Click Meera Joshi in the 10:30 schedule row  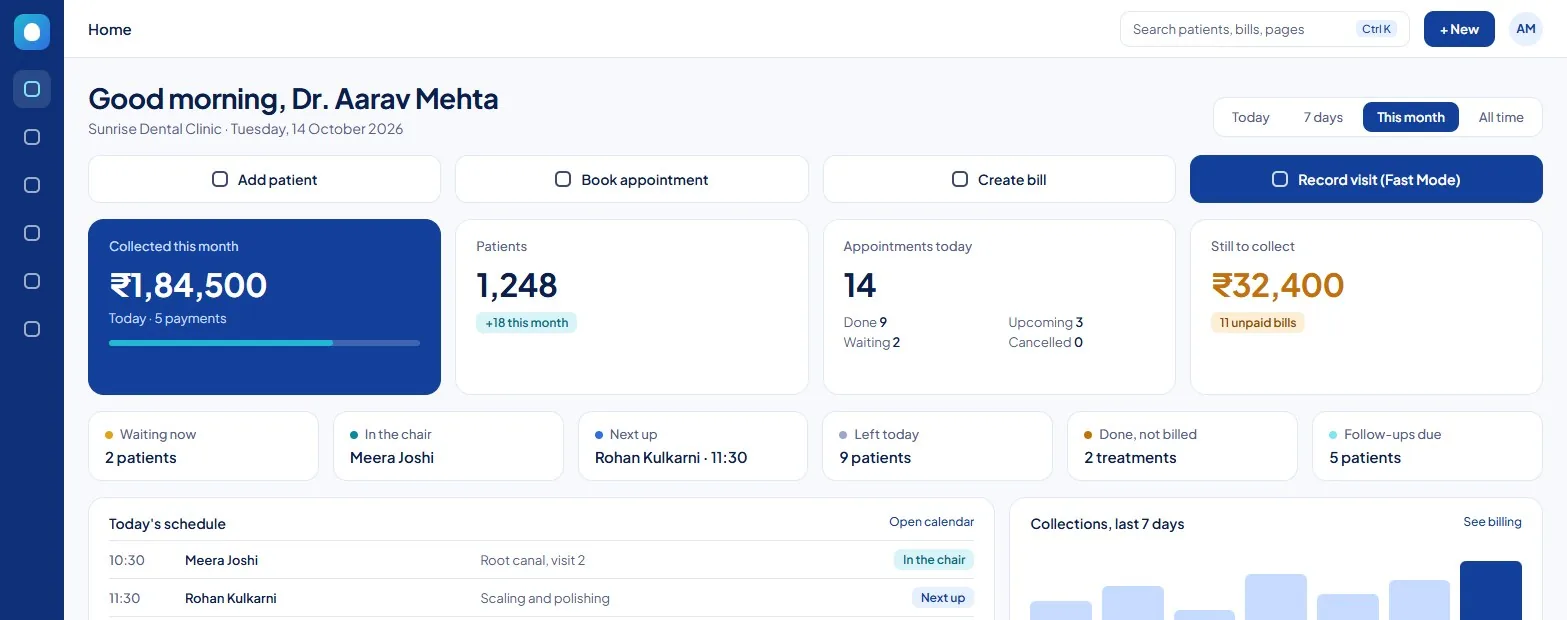[221, 560]
